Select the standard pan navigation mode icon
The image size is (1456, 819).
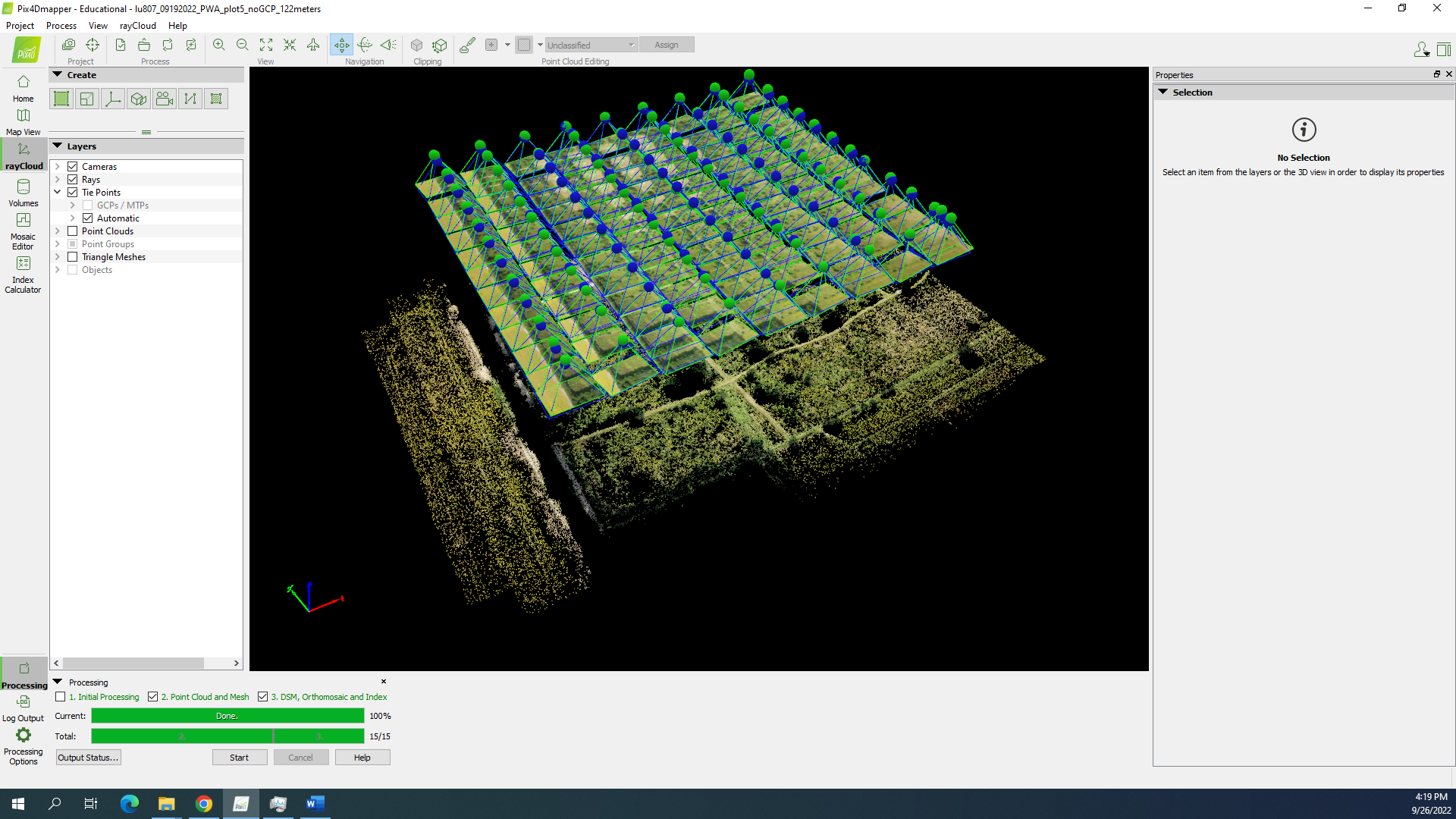[x=342, y=45]
